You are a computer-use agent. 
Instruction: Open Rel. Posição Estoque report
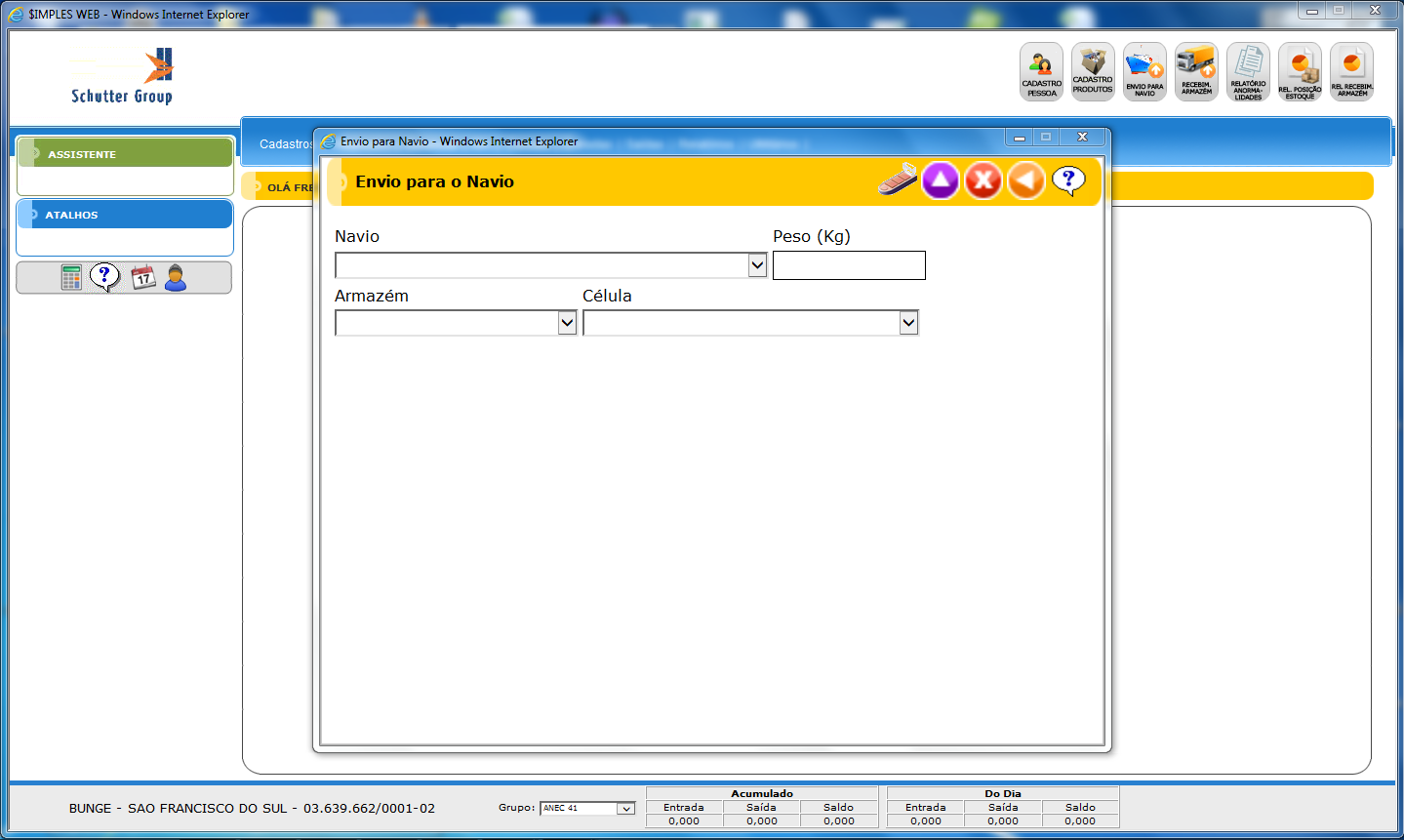point(1300,71)
